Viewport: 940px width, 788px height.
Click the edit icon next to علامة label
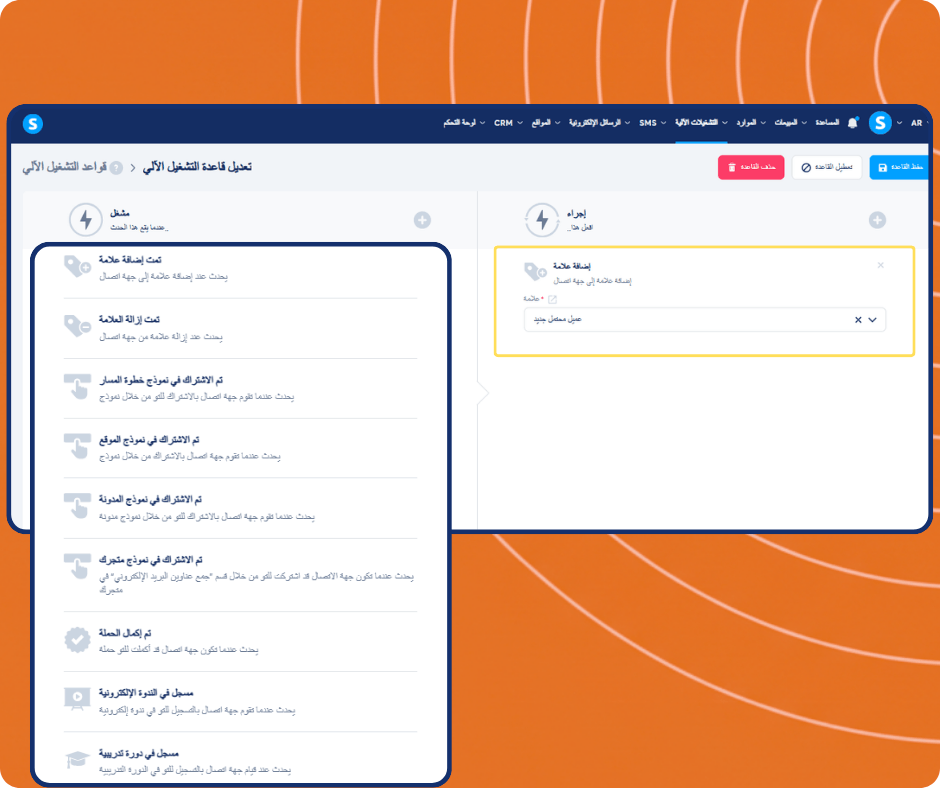pyautogui.click(x=552, y=299)
